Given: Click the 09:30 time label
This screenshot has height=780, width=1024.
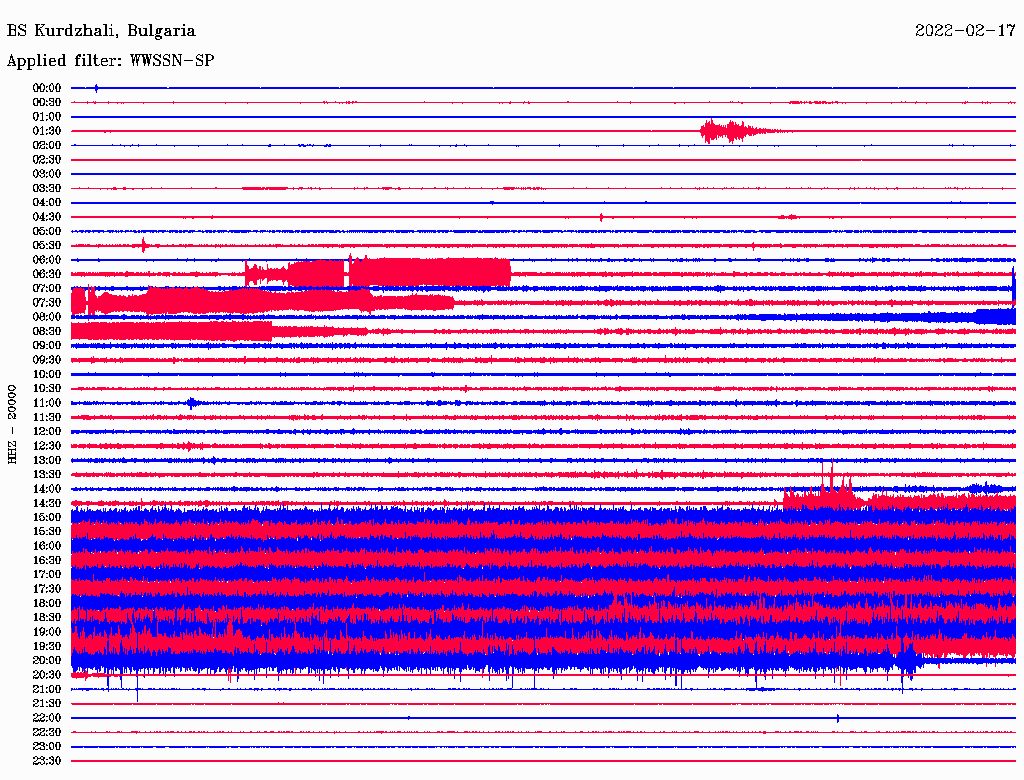Looking at the screenshot, I should [x=47, y=360].
